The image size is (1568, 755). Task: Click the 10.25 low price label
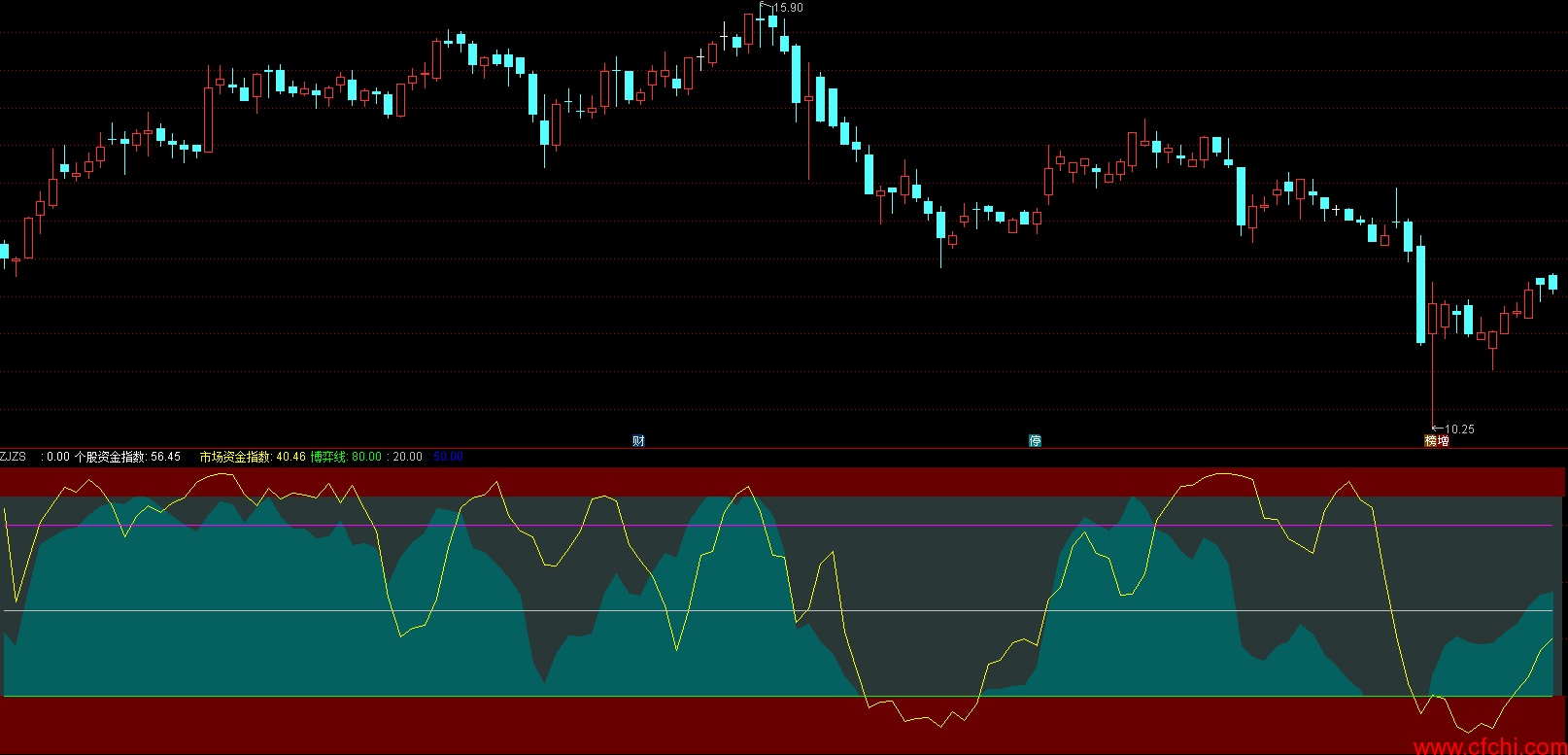pyautogui.click(x=1459, y=429)
